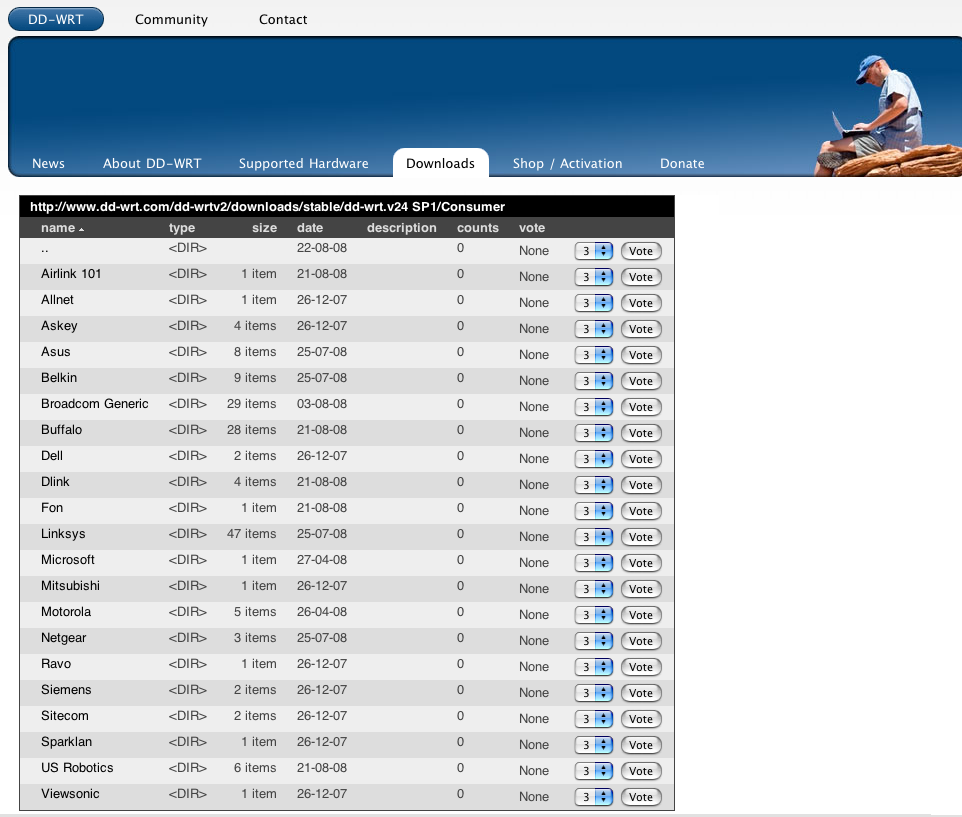This screenshot has height=817, width=962.
Task: Open rating dropdown in Viewsonic row
Action: [593, 797]
